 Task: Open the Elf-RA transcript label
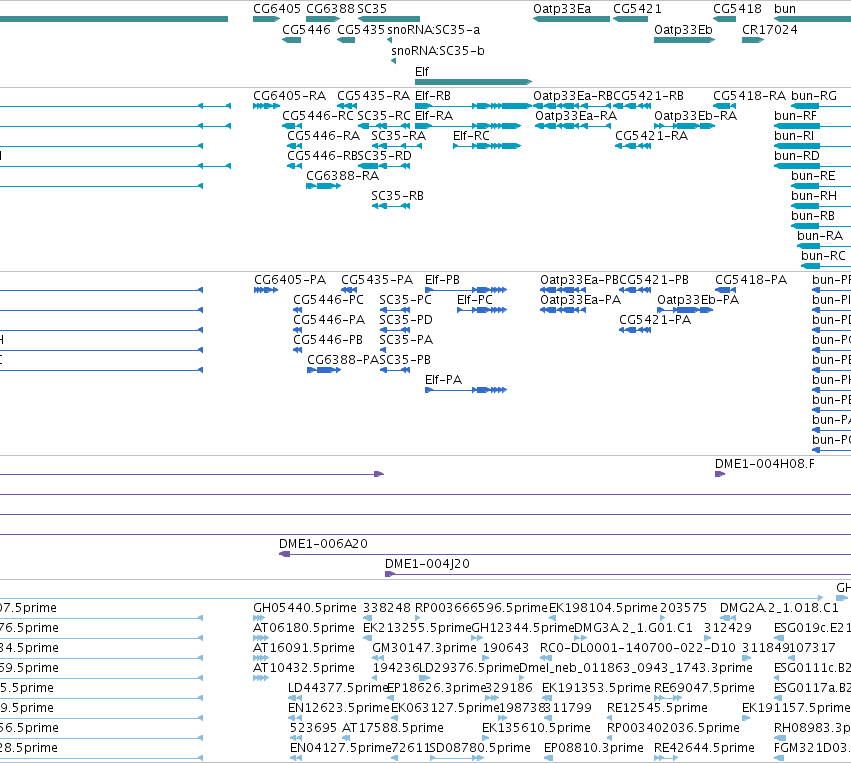click(x=434, y=116)
